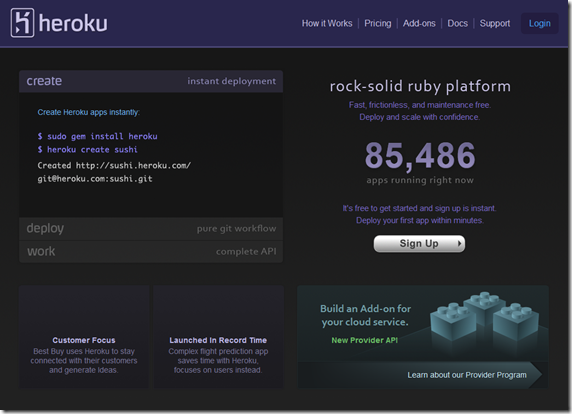The width and height of the screenshot is (572, 414).
Task: Click 'complete API' label
Action: [246, 252]
